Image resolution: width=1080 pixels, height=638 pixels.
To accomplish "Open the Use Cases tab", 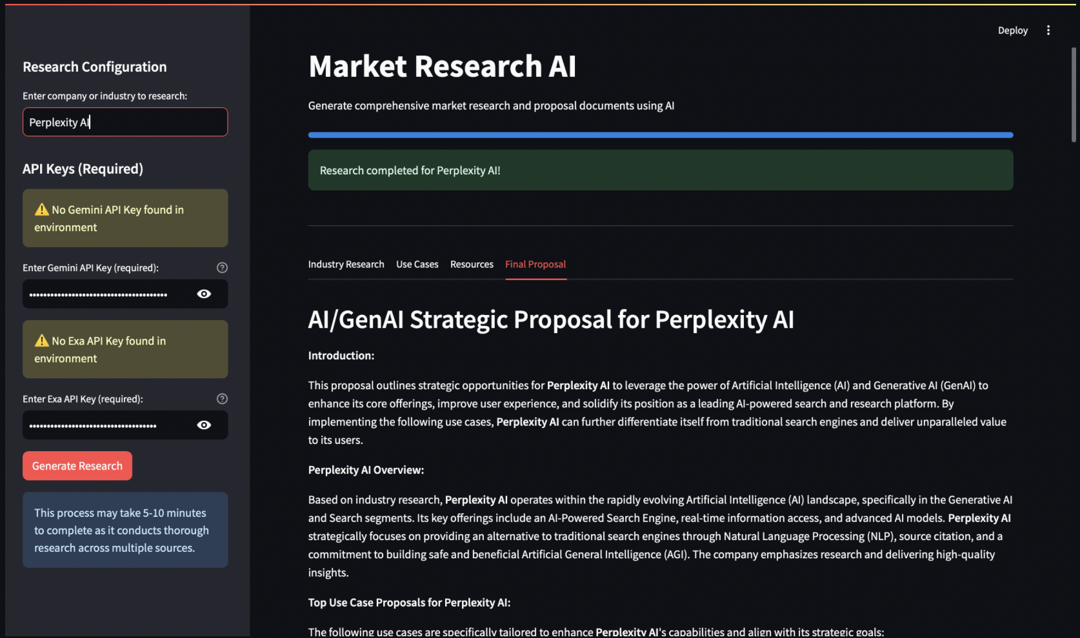I will click(417, 264).
